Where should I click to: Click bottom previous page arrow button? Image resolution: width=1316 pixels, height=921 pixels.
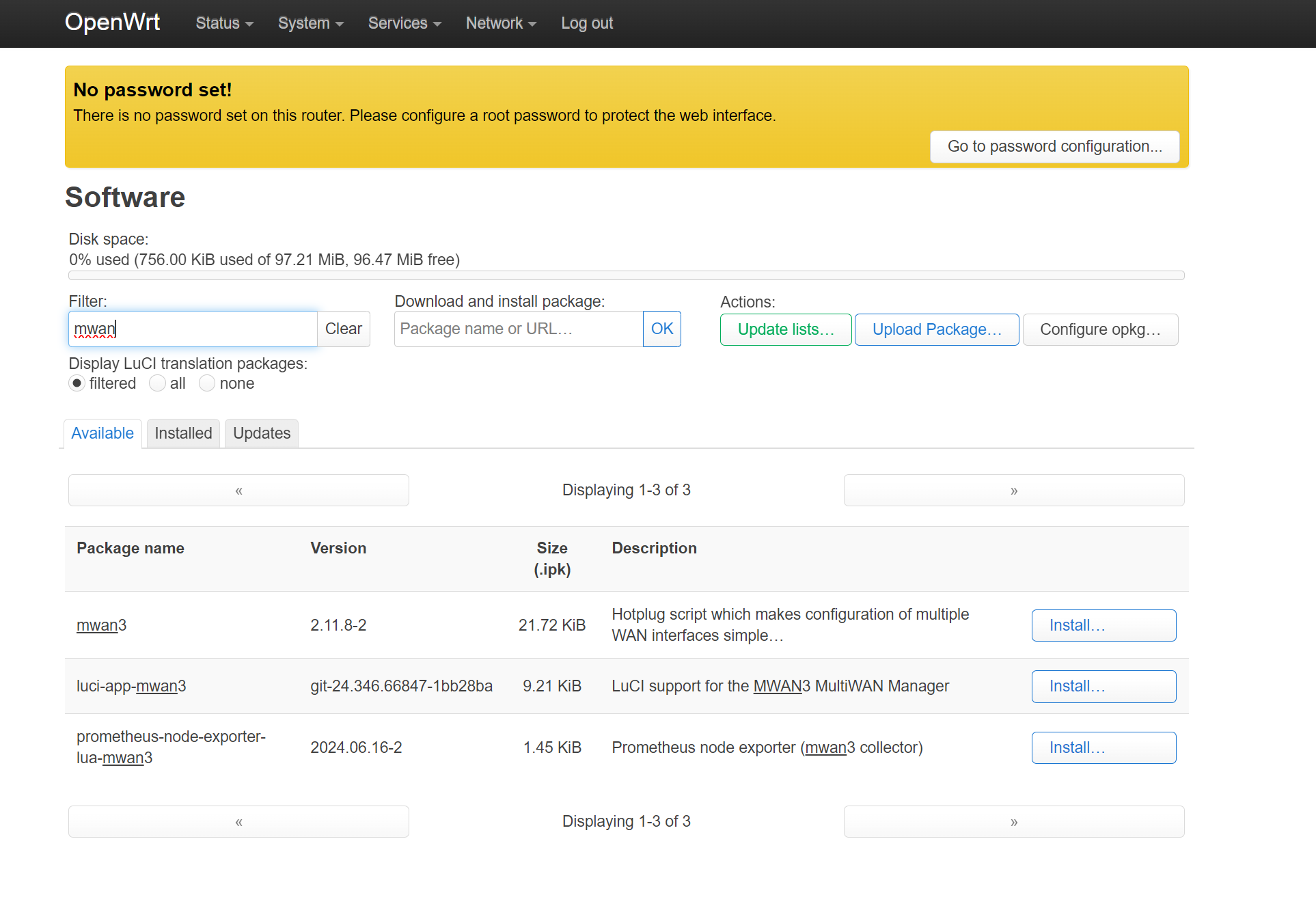pyautogui.click(x=238, y=822)
